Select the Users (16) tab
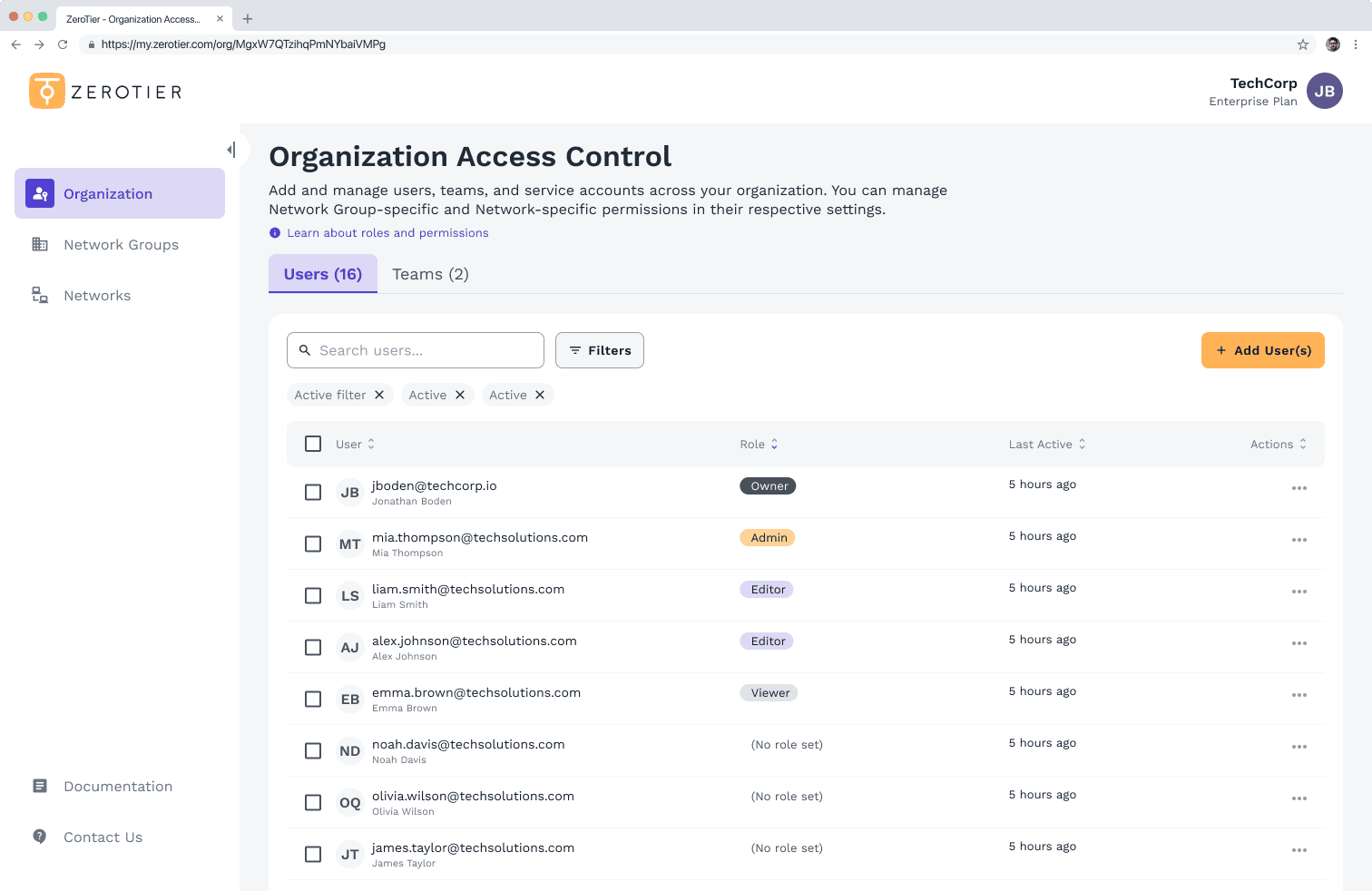Image resolution: width=1372 pixels, height=891 pixels. point(323,274)
